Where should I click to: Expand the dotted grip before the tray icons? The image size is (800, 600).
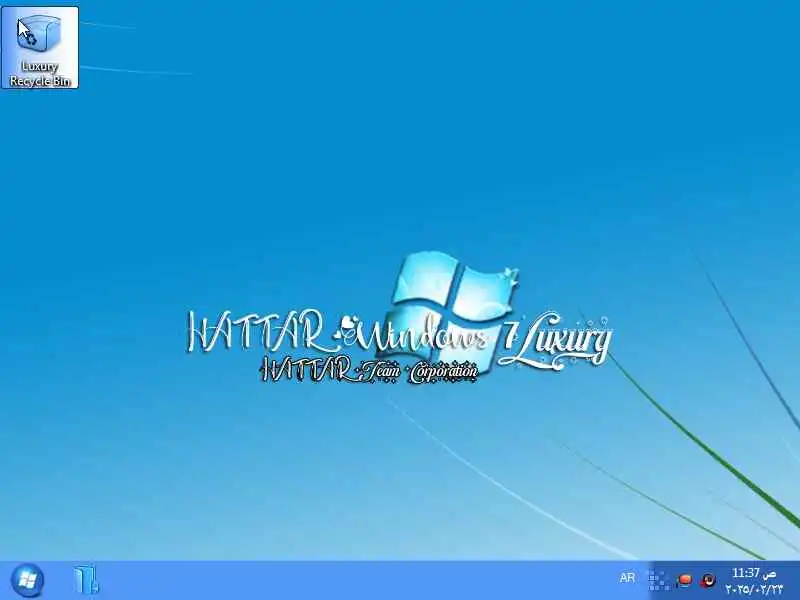(659, 580)
